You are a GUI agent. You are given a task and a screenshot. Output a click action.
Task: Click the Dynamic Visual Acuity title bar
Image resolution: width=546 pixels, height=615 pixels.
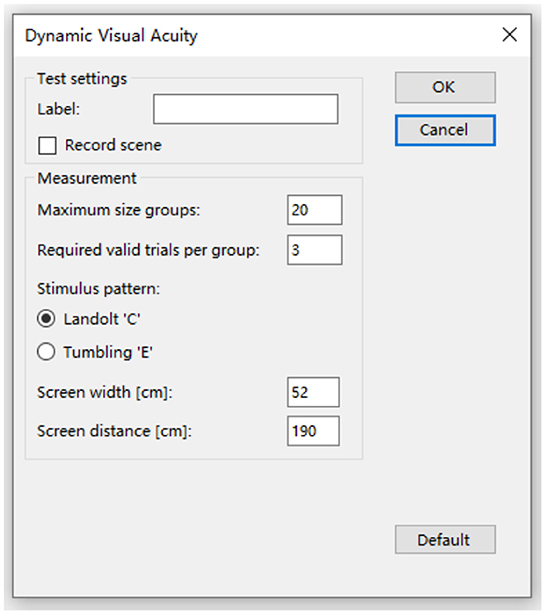click(255, 35)
